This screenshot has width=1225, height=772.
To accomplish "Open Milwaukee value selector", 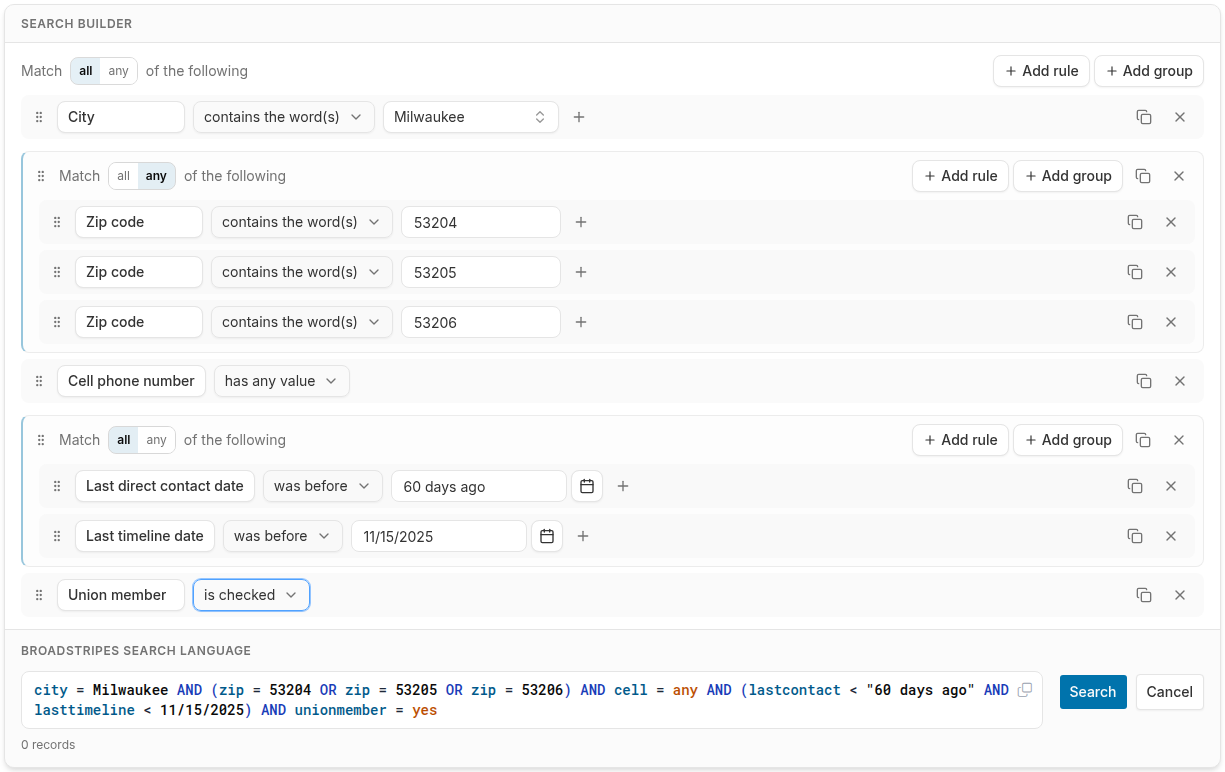I will (471, 117).
